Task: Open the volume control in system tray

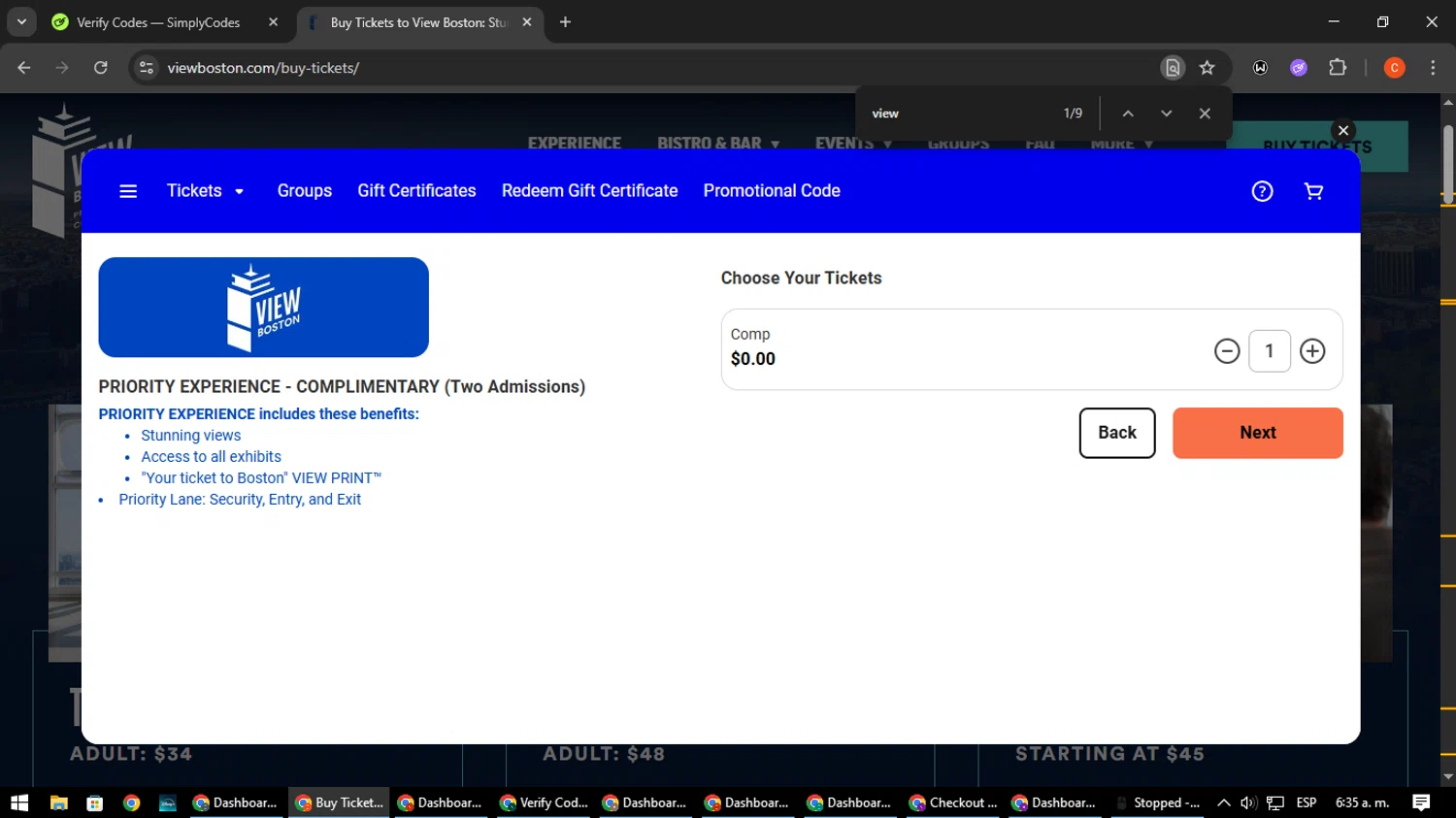Action: (1248, 802)
